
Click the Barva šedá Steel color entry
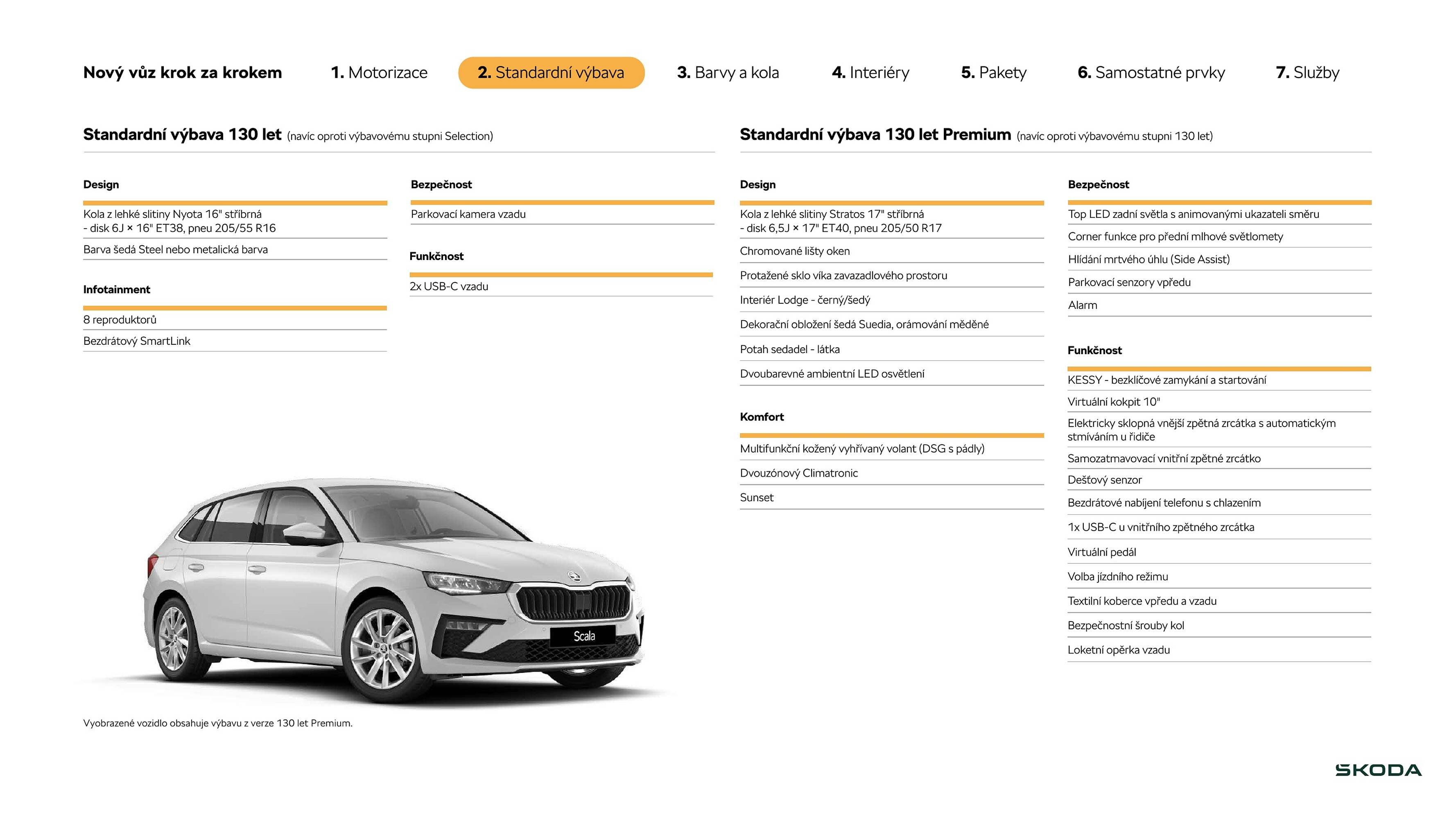click(x=175, y=249)
